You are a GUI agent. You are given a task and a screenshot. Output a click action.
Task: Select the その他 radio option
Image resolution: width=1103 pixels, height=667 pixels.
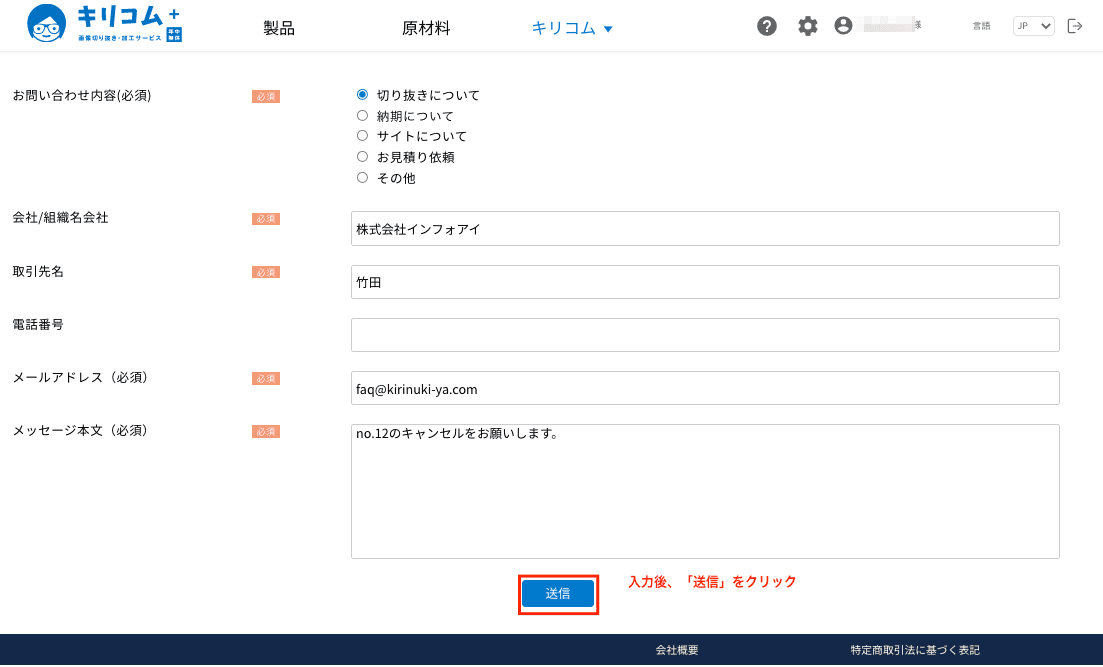[x=362, y=177]
